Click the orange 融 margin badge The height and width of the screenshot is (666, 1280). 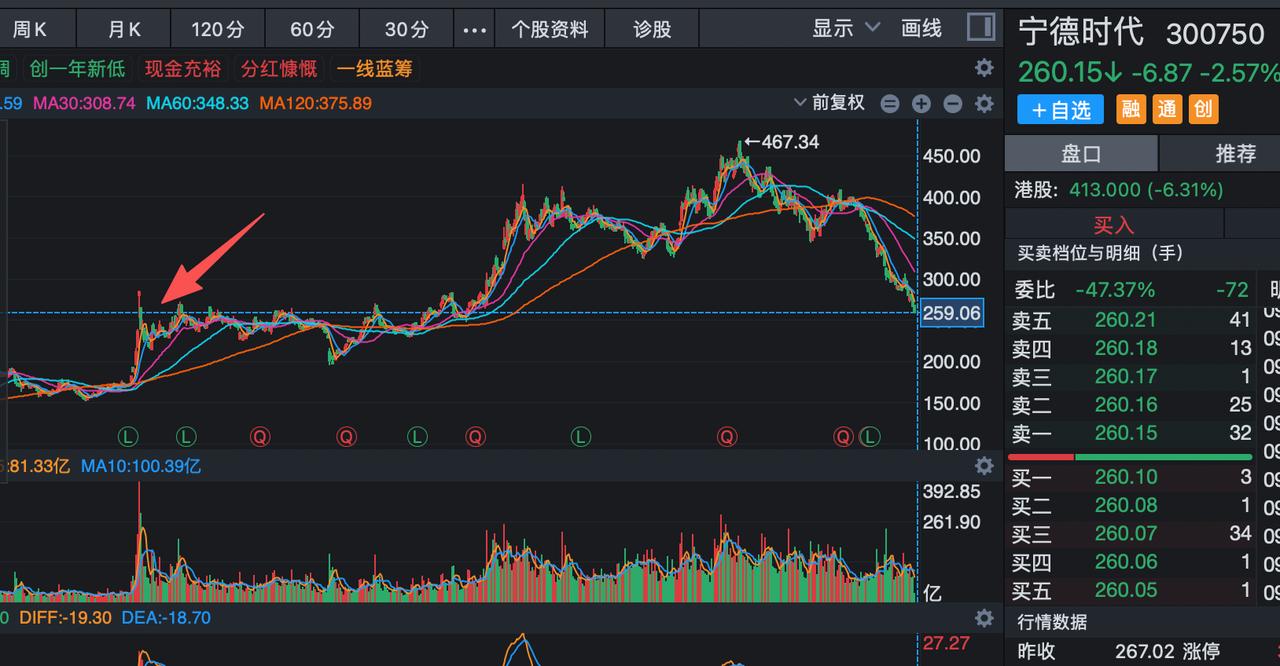coord(1131,109)
